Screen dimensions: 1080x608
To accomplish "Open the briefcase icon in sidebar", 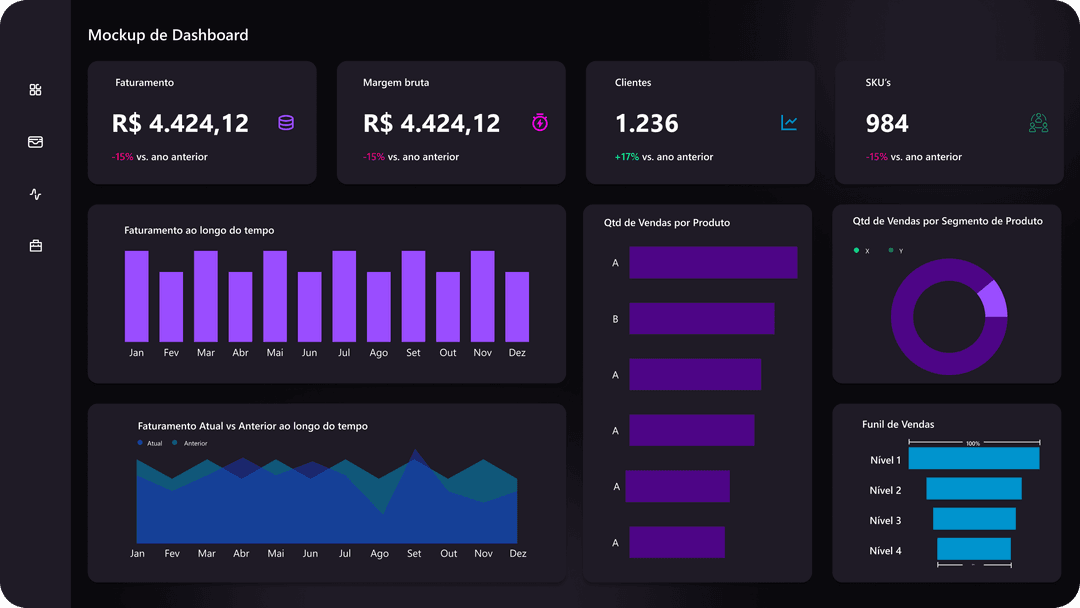I will [36, 246].
